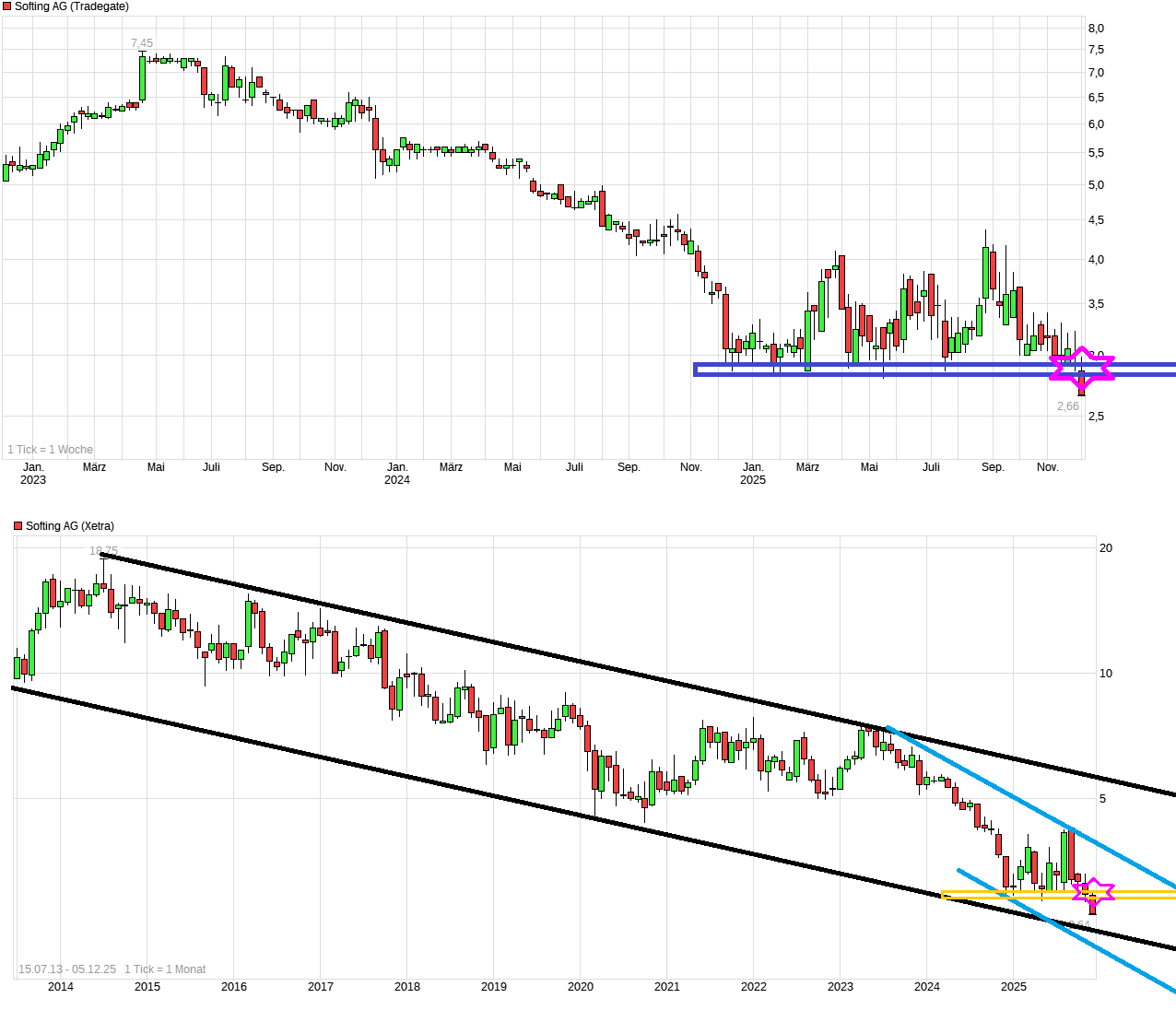Click the red square beside Softing AG (Xetra)

(18, 525)
